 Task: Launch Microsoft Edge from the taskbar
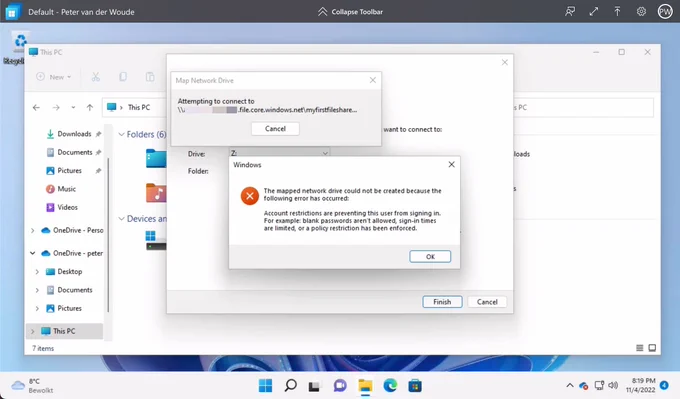click(390, 385)
